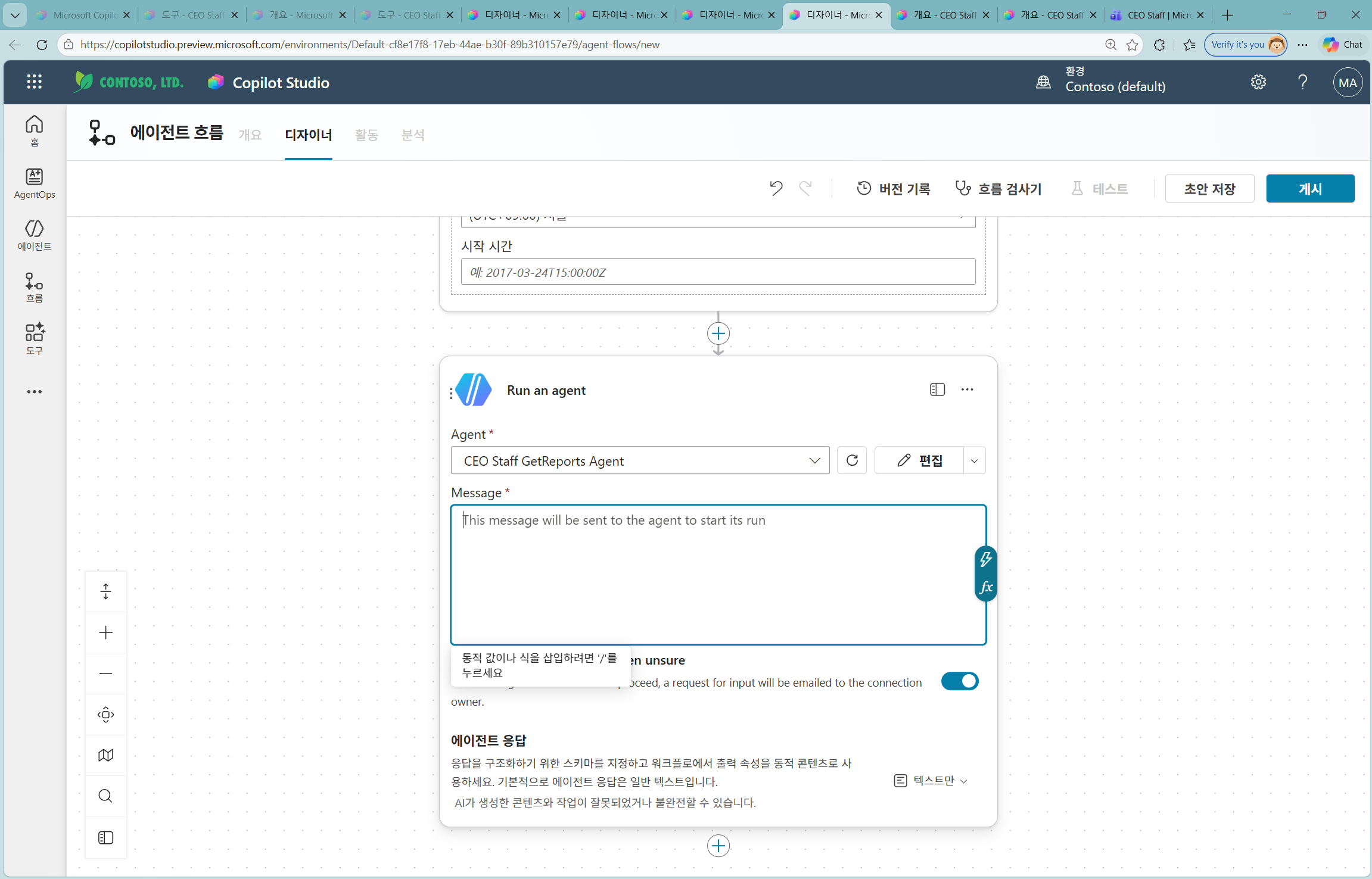Add a step above Run an agent

tap(718, 333)
